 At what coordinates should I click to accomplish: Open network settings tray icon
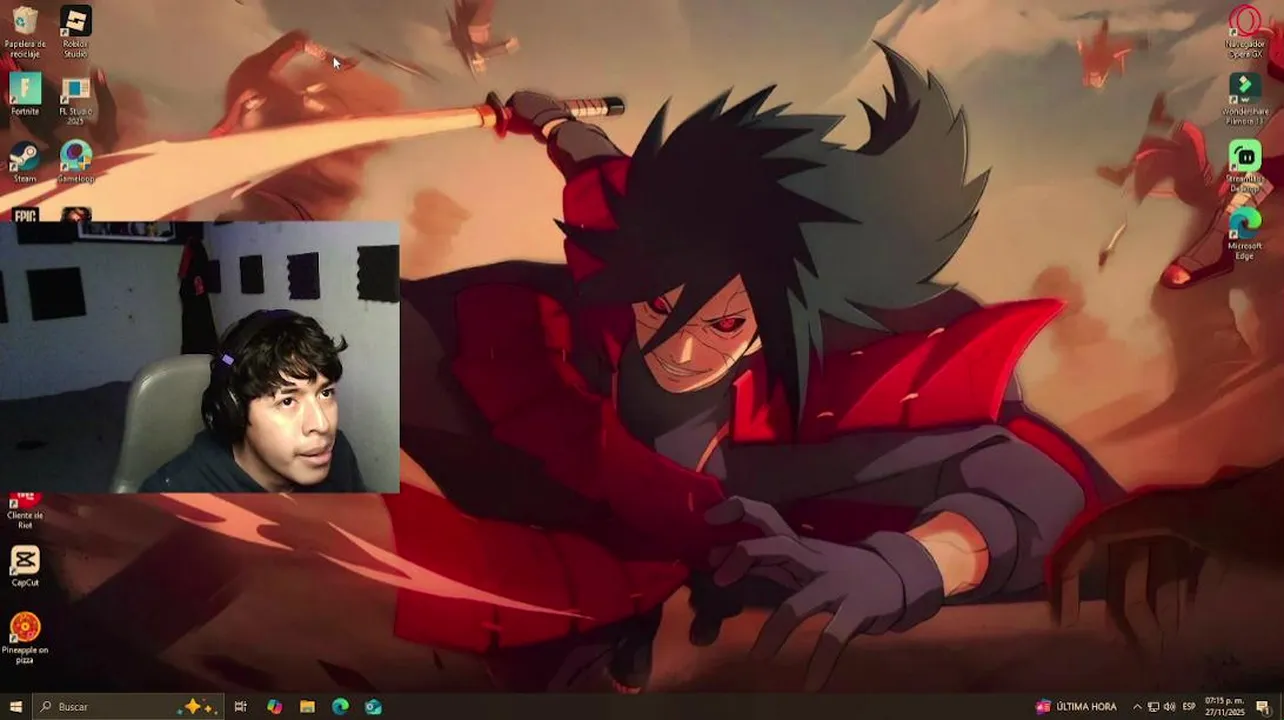[1153, 707]
